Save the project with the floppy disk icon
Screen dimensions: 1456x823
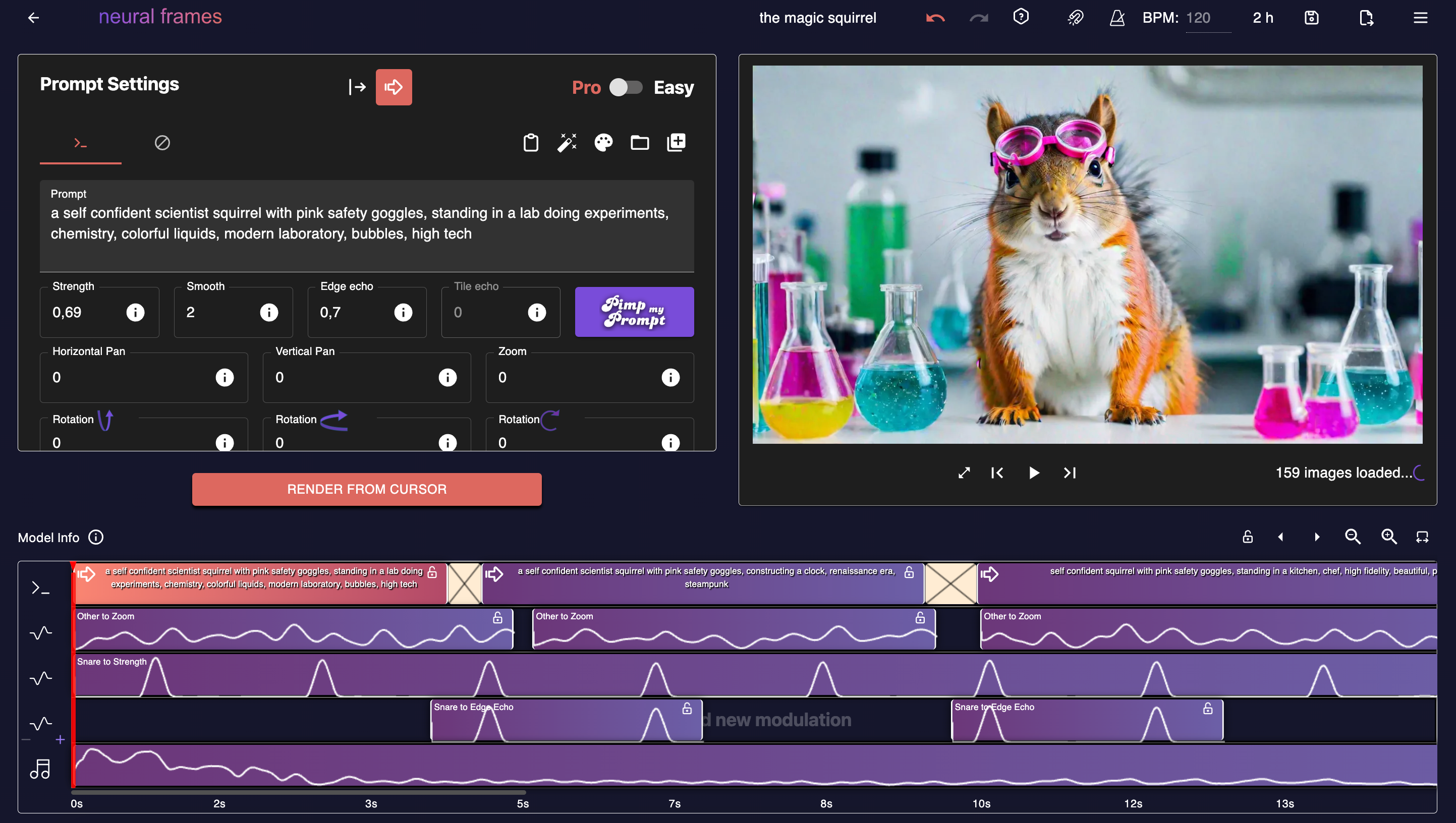click(x=1311, y=18)
